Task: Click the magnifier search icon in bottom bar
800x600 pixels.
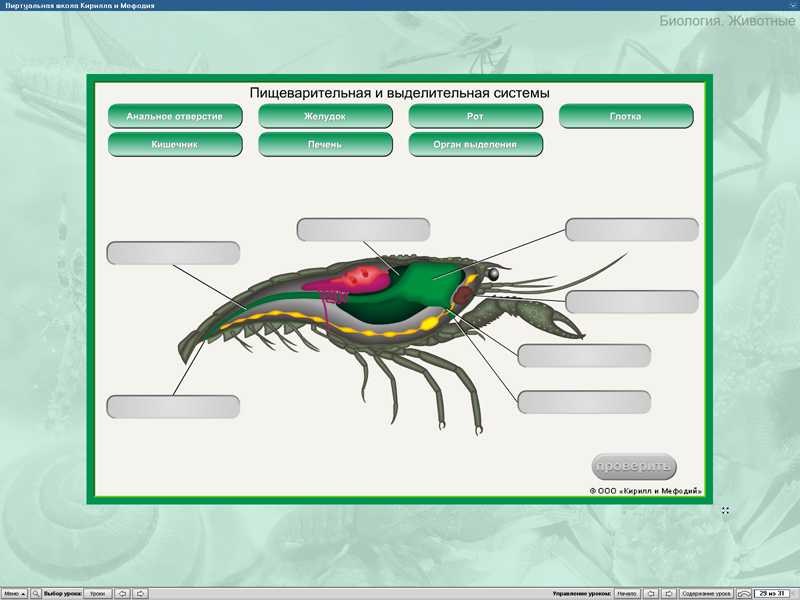Action: coord(36,593)
